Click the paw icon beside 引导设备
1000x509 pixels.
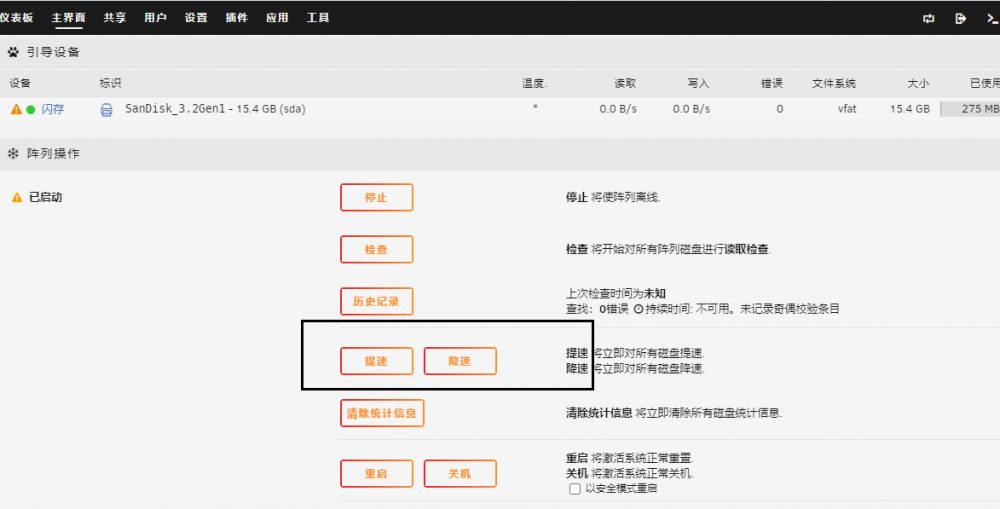coord(13,52)
